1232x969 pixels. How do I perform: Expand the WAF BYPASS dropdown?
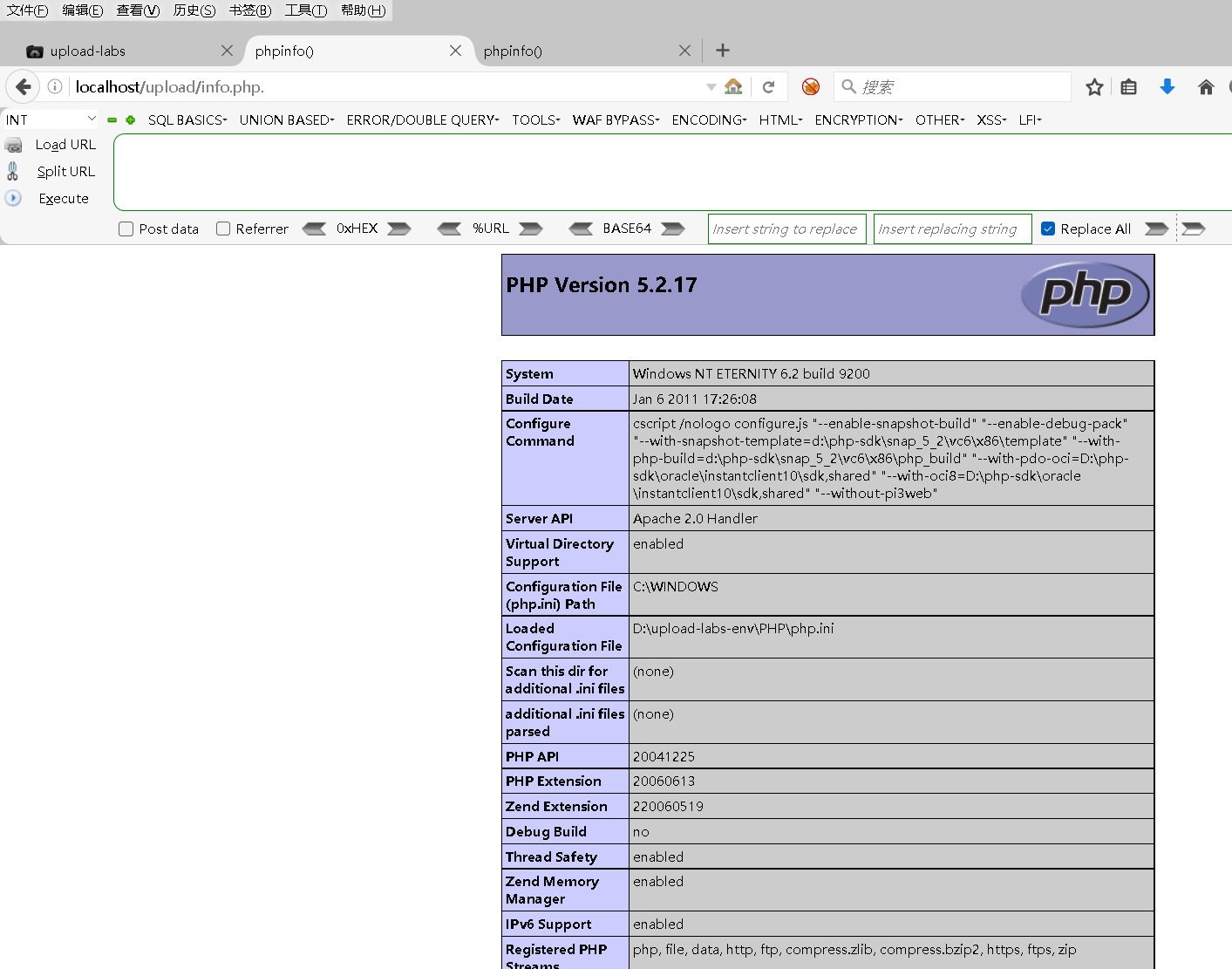616,120
